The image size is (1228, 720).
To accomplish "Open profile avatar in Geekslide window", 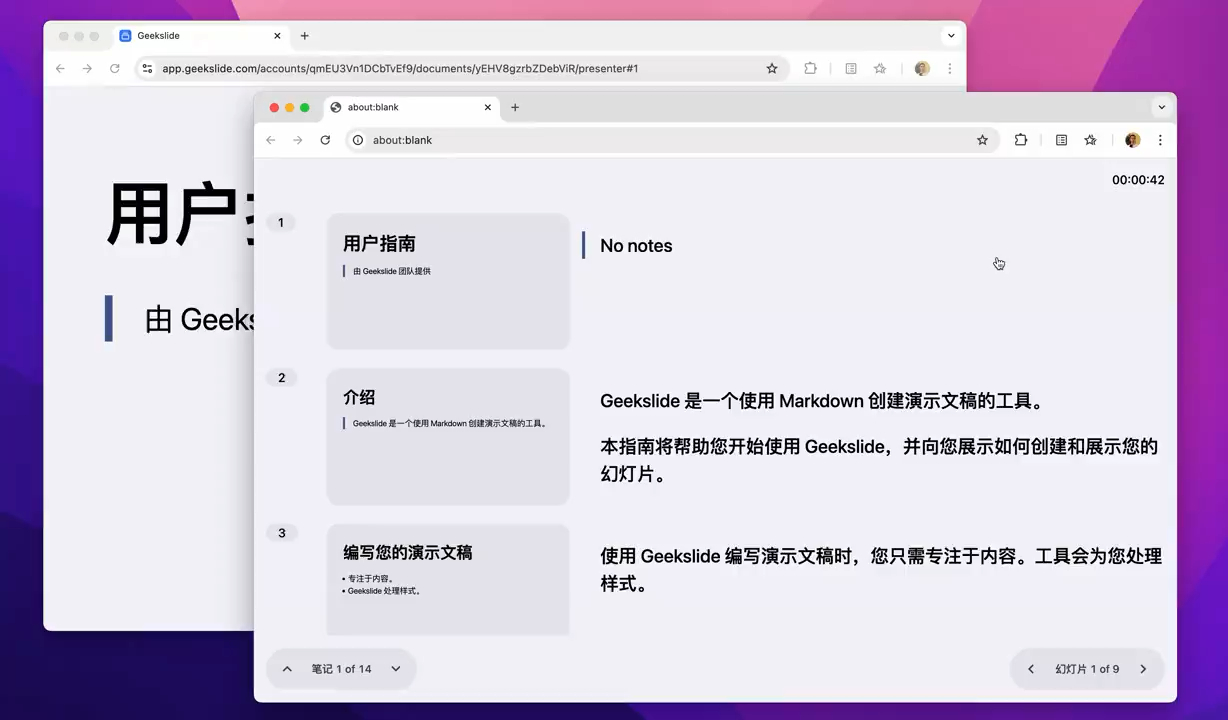I will [x=922, y=69].
